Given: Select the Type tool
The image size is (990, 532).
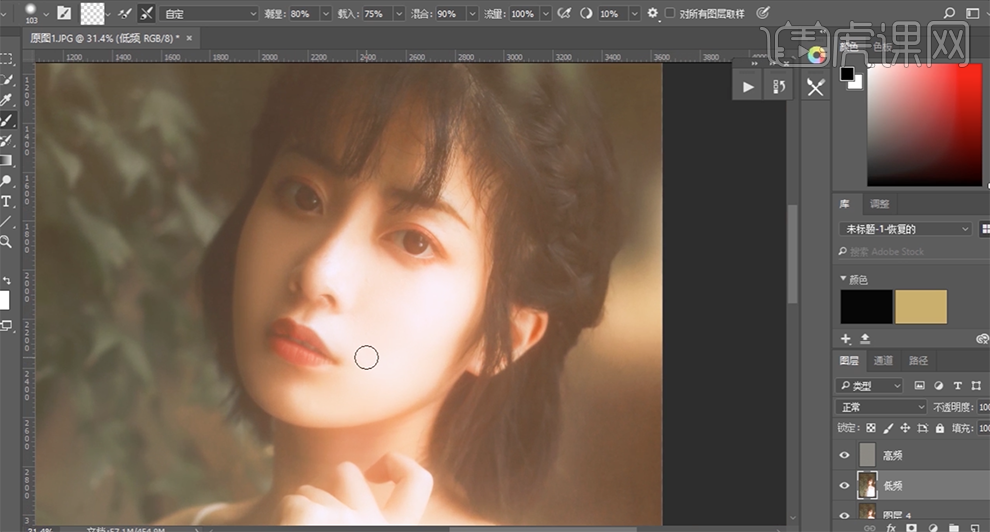Looking at the screenshot, I should [7, 201].
